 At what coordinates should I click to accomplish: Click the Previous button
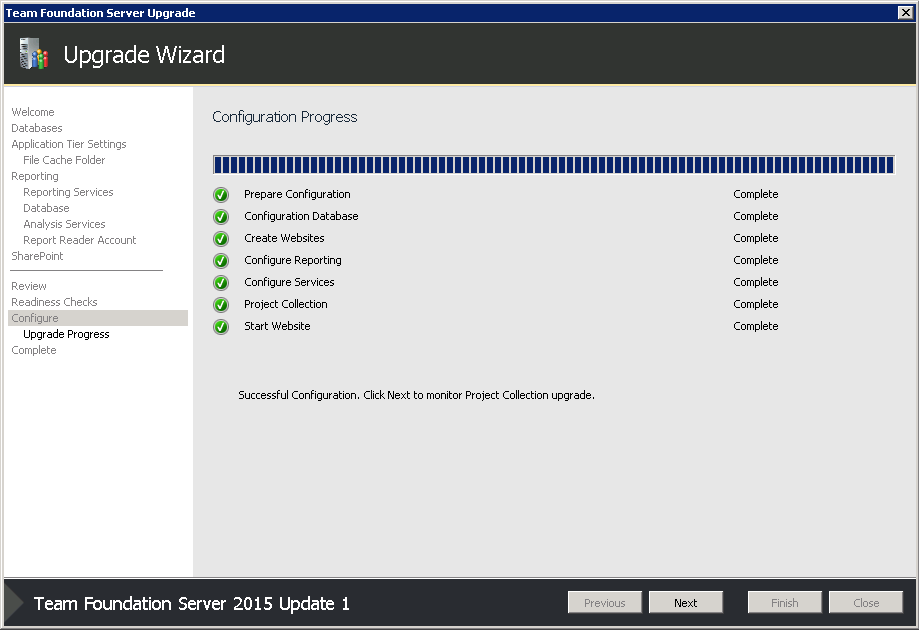click(604, 602)
